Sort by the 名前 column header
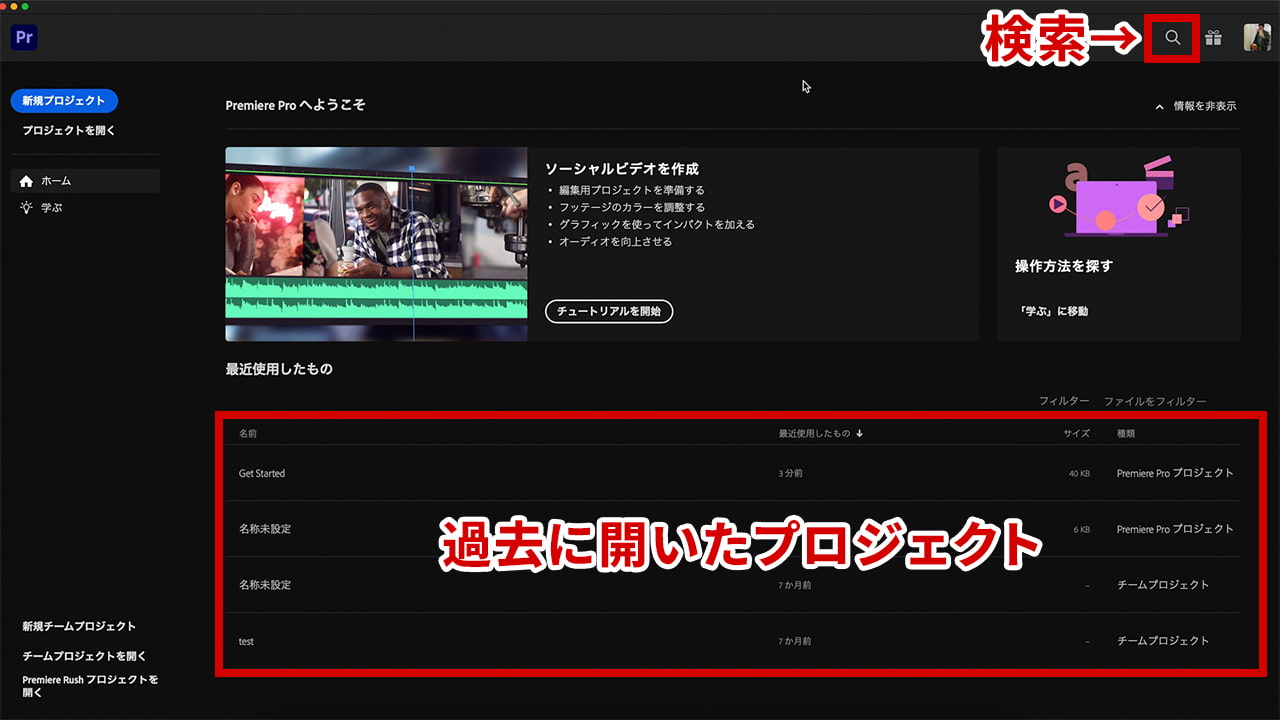This screenshot has height=720, width=1280. coord(248,433)
